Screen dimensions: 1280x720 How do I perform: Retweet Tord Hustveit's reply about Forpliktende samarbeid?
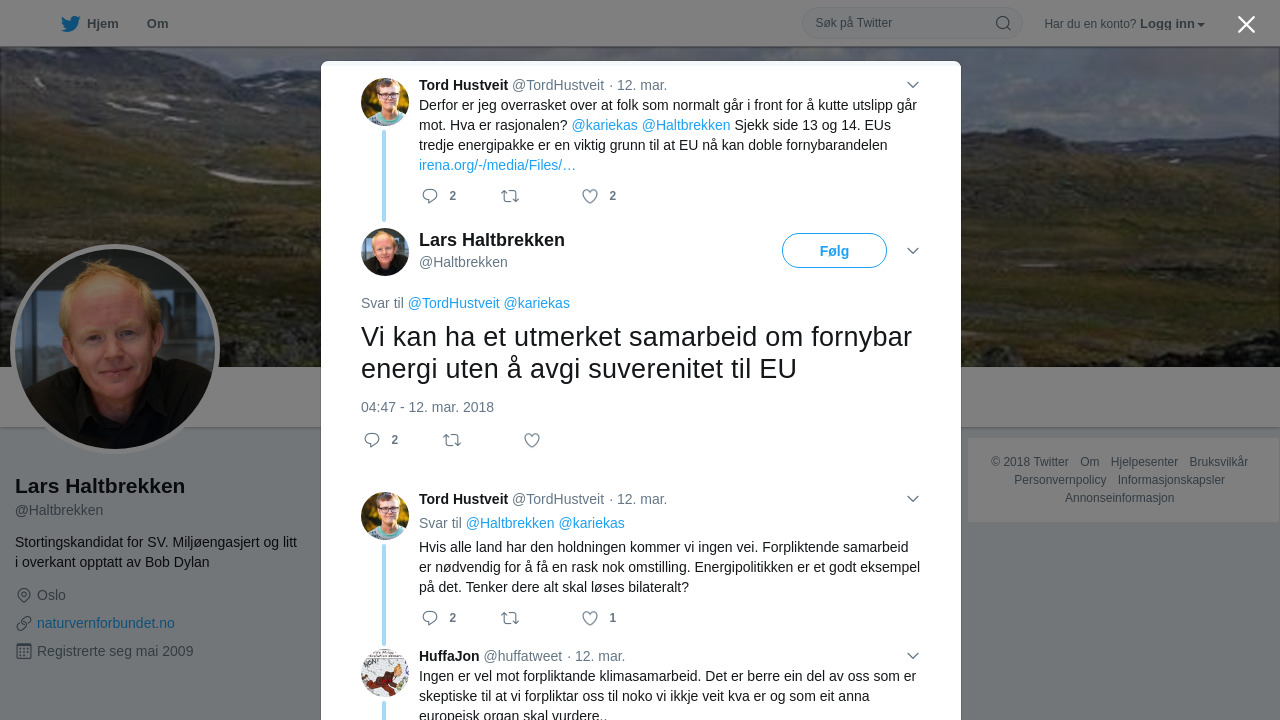(x=510, y=618)
